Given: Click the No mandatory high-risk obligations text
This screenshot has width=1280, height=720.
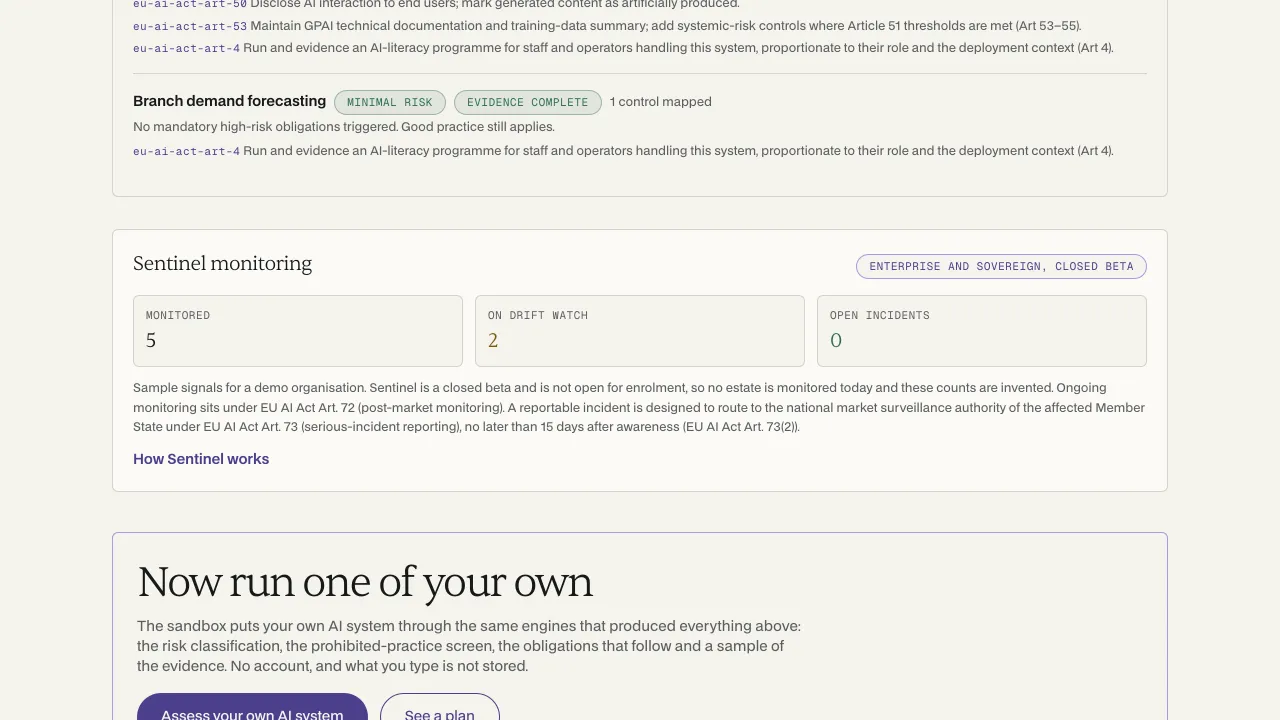Looking at the screenshot, I should pos(344,127).
